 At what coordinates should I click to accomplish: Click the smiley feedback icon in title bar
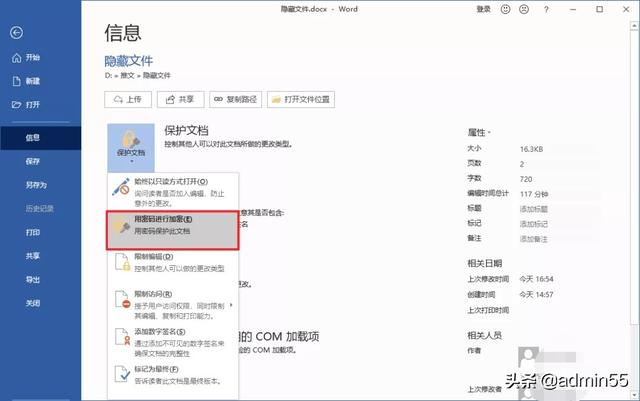click(x=505, y=9)
